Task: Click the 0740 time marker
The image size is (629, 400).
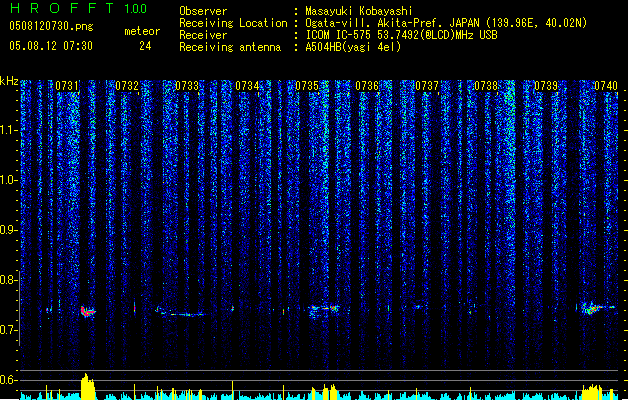Action: (x=606, y=86)
